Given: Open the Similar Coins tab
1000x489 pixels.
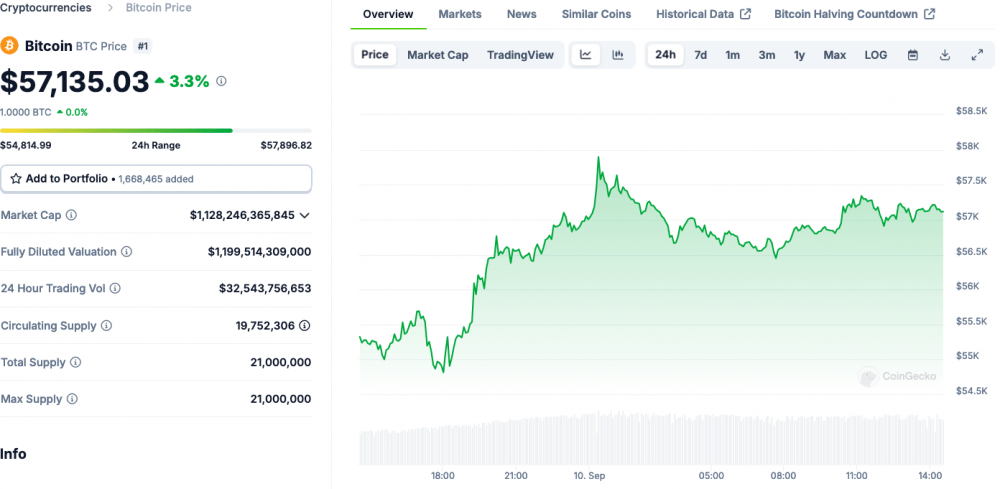Looking at the screenshot, I should 596,14.
